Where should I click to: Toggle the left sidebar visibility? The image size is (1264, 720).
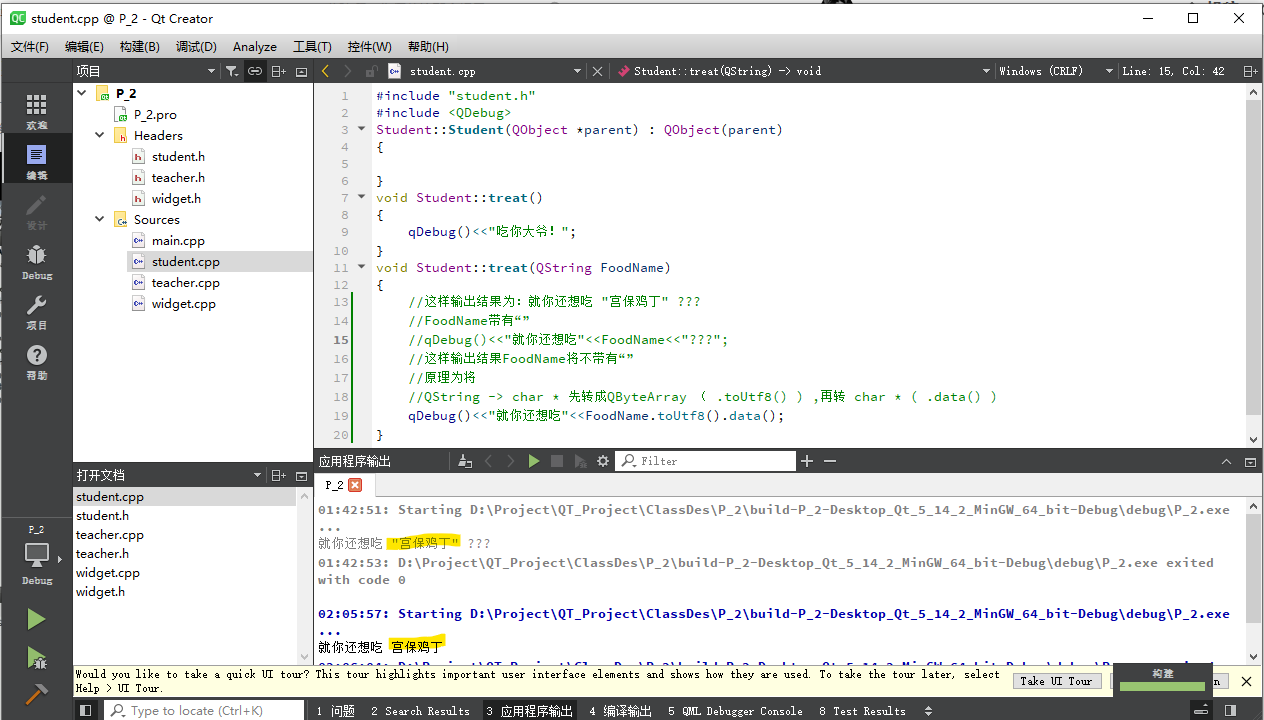(86, 711)
